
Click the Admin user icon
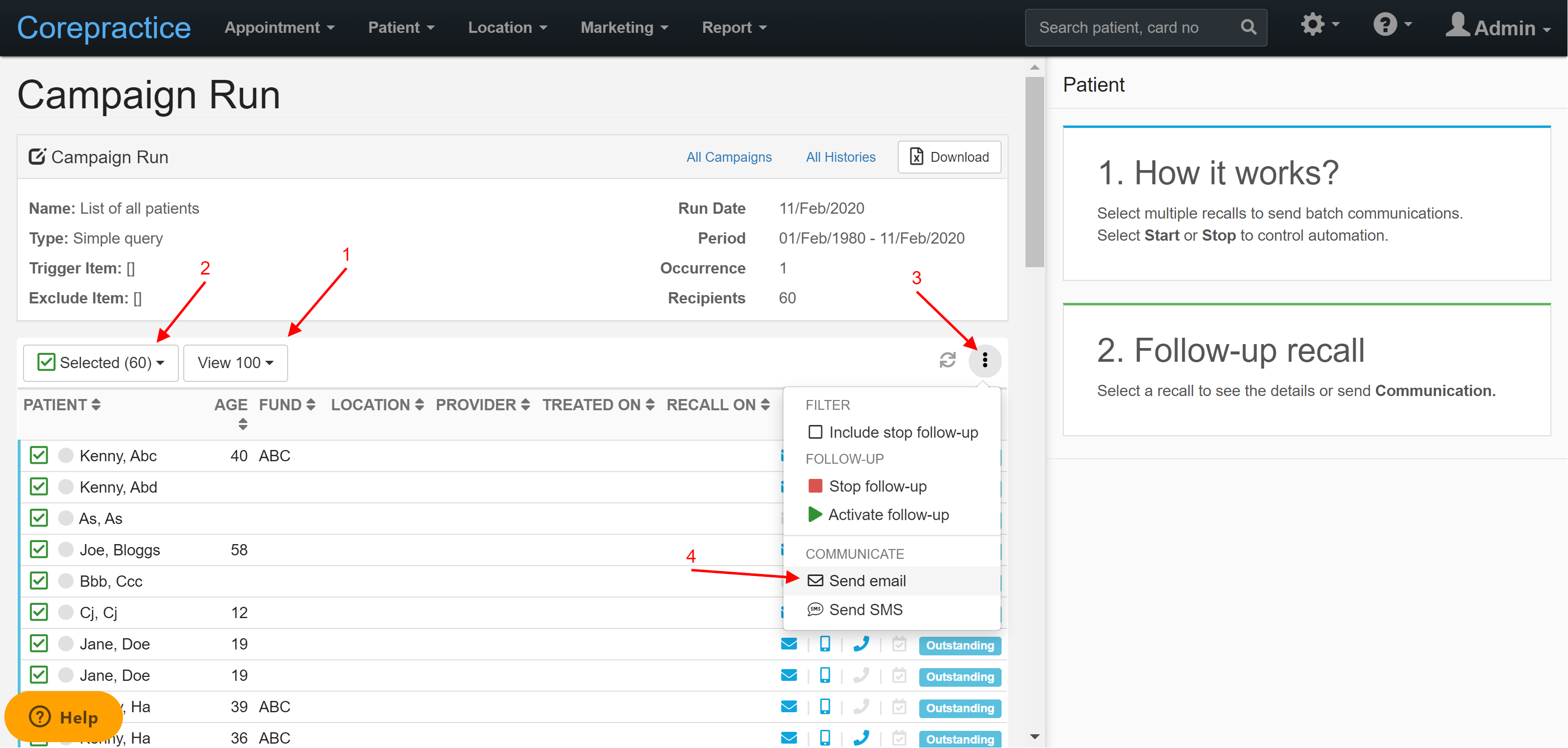coord(1457,26)
